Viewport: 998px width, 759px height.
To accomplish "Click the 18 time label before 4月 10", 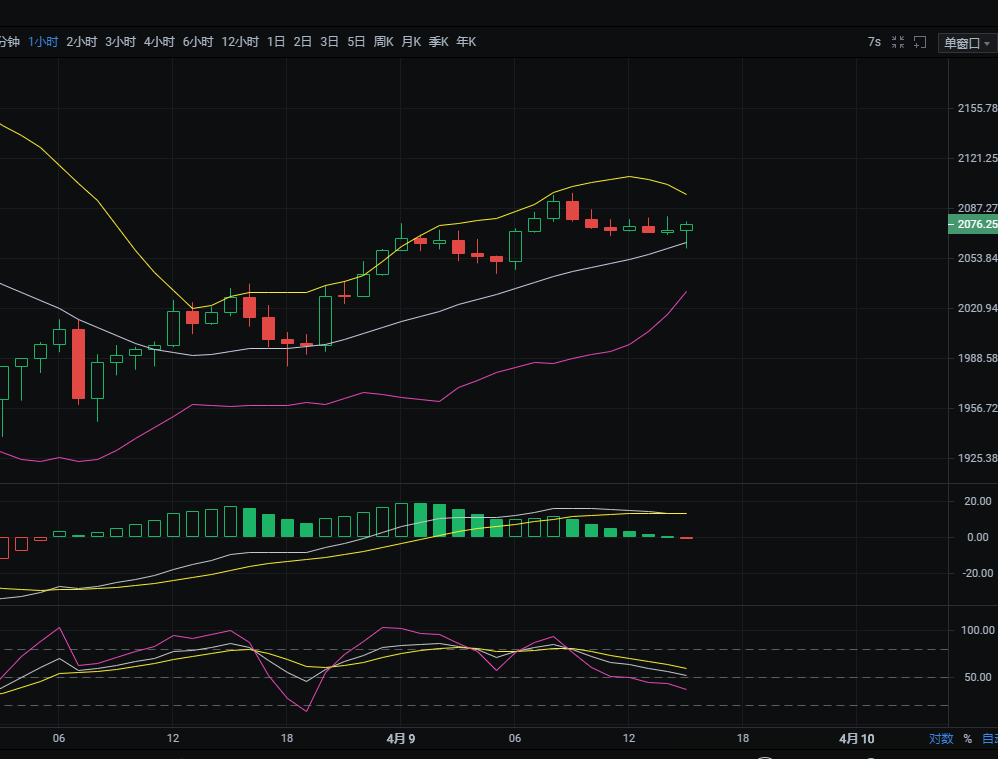I will coord(743,739).
